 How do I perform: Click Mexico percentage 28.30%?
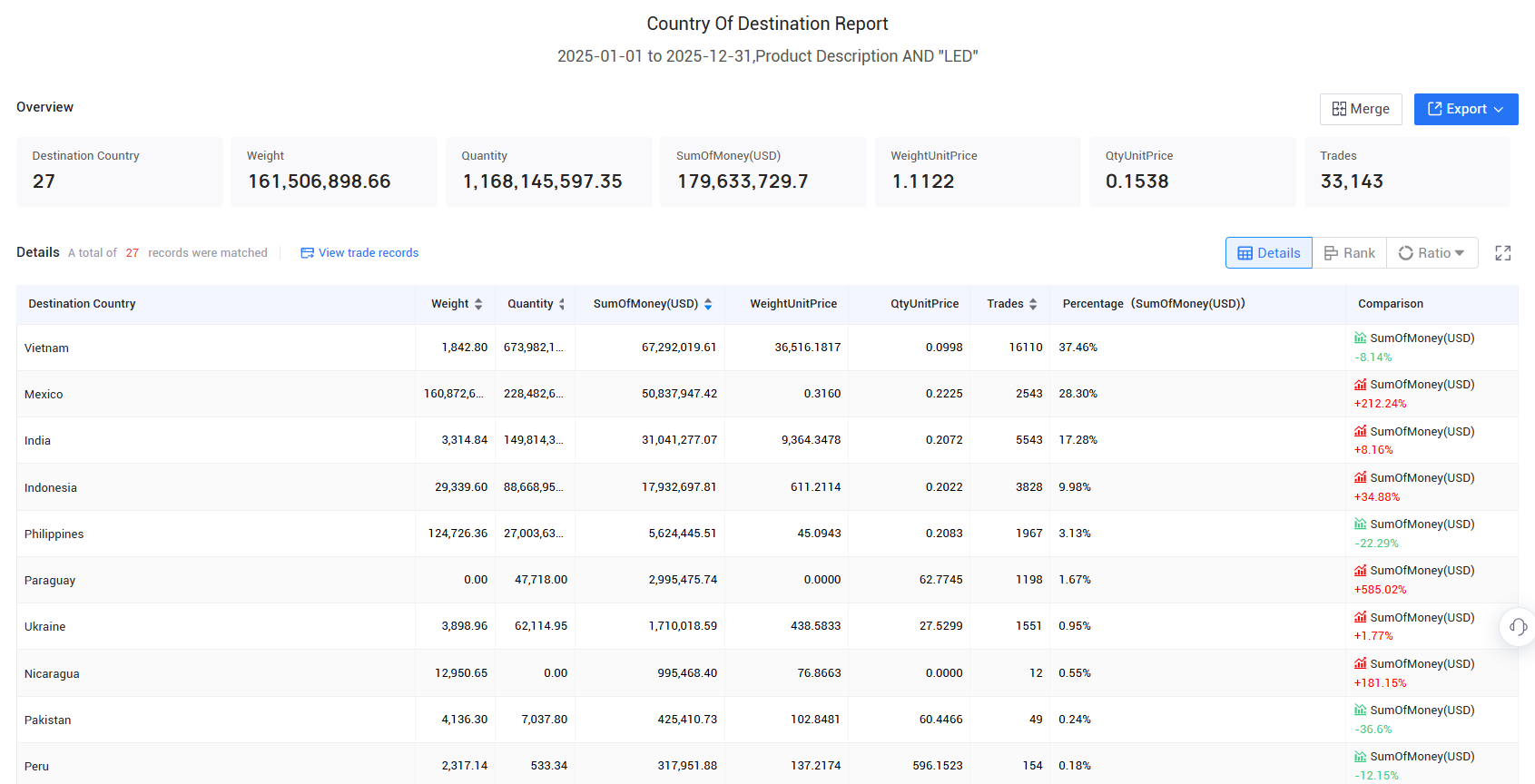(1078, 394)
